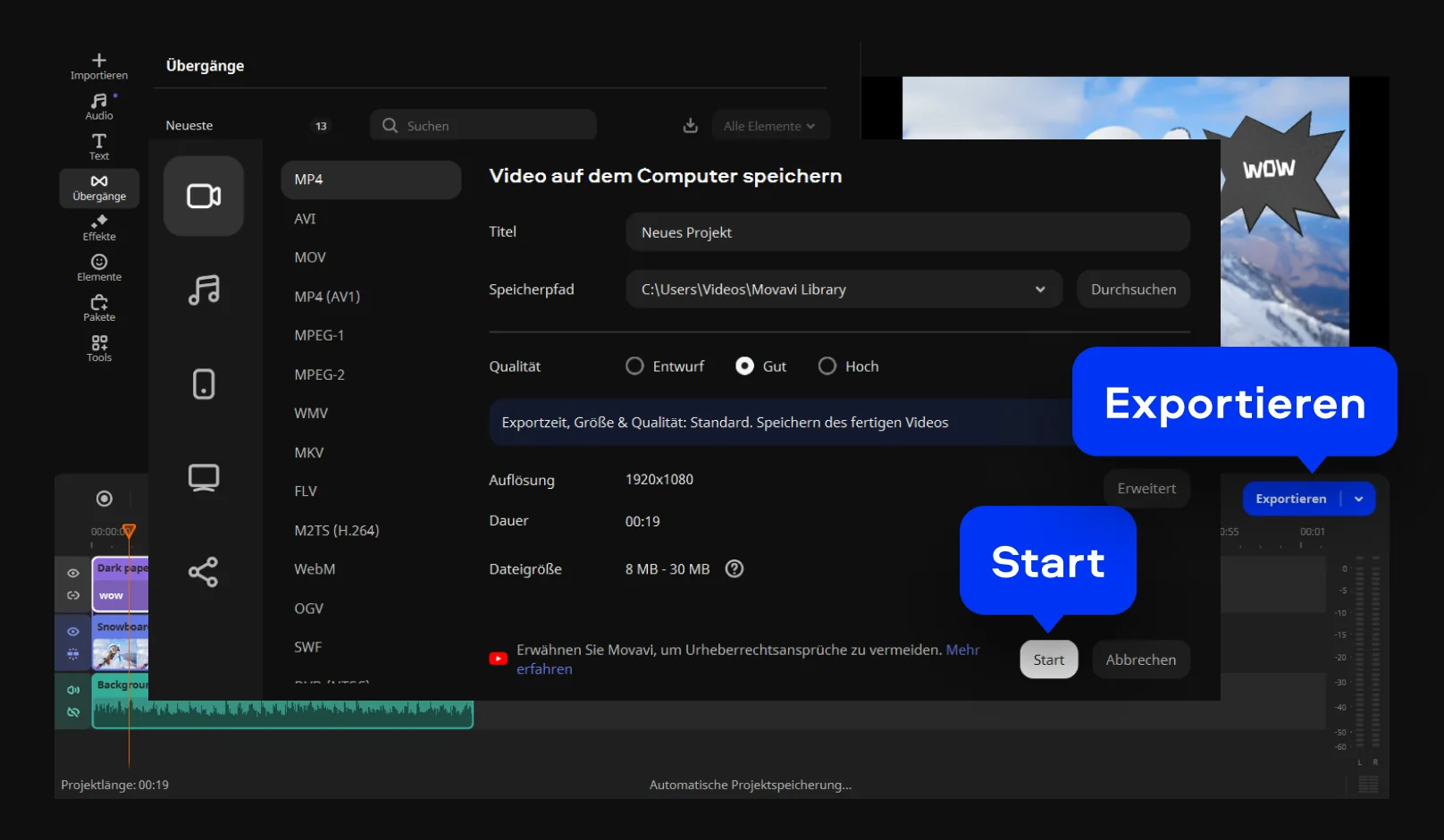1444x840 pixels.
Task: Select the Hoch quality option
Action: (827, 366)
